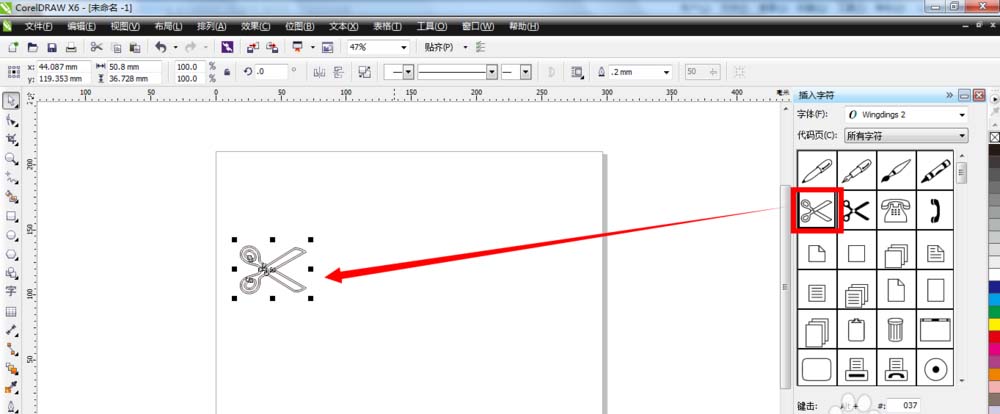Click the Cut scissors toolbar icon
The image size is (1000, 414).
click(96, 47)
